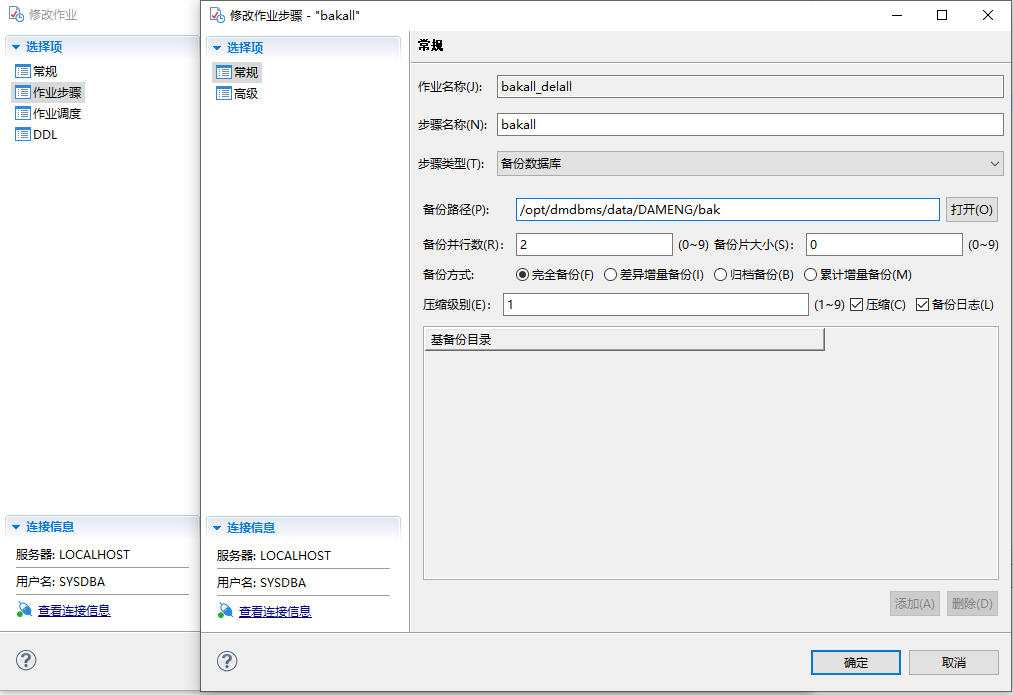The width and height of the screenshot is (1013, 695).
Task: Choose 归档备份 backup mode
Action: 720,275
